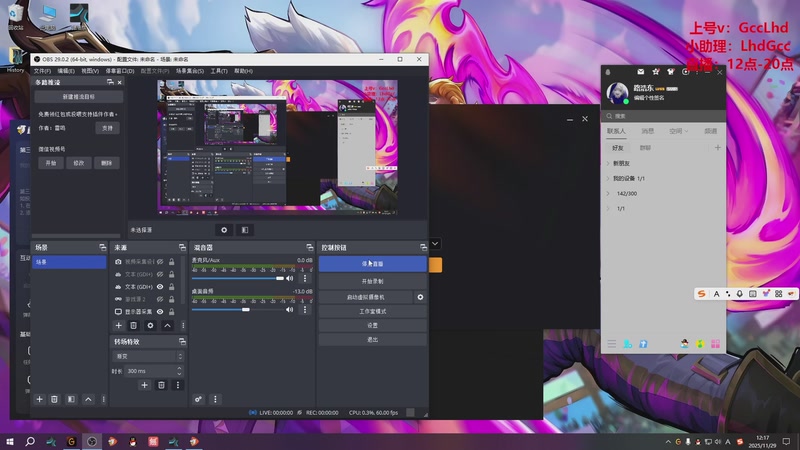This screenshot has width=800, height=450.
Task: Hide the visible 文本 (GDI+) source
Action: click(x=160, y=287)
